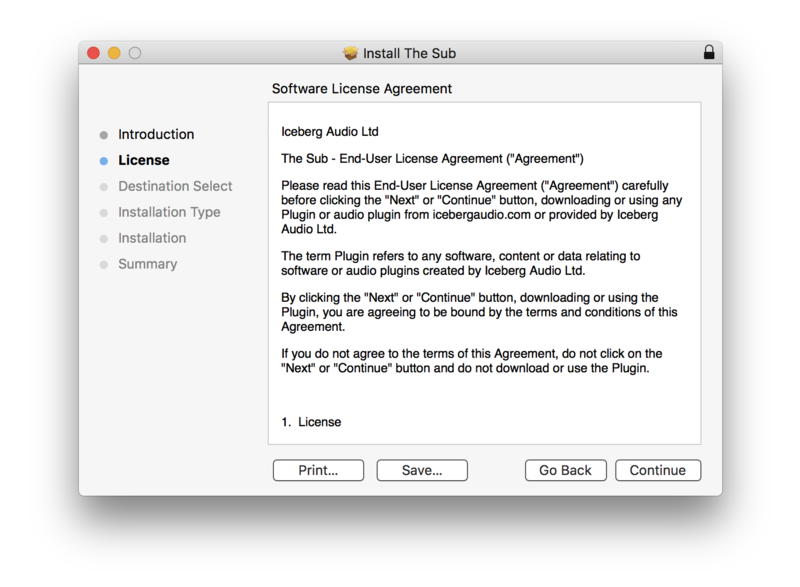
Task: Click the paragraph starting 'The term Plugin'
Action: [460, 263]
